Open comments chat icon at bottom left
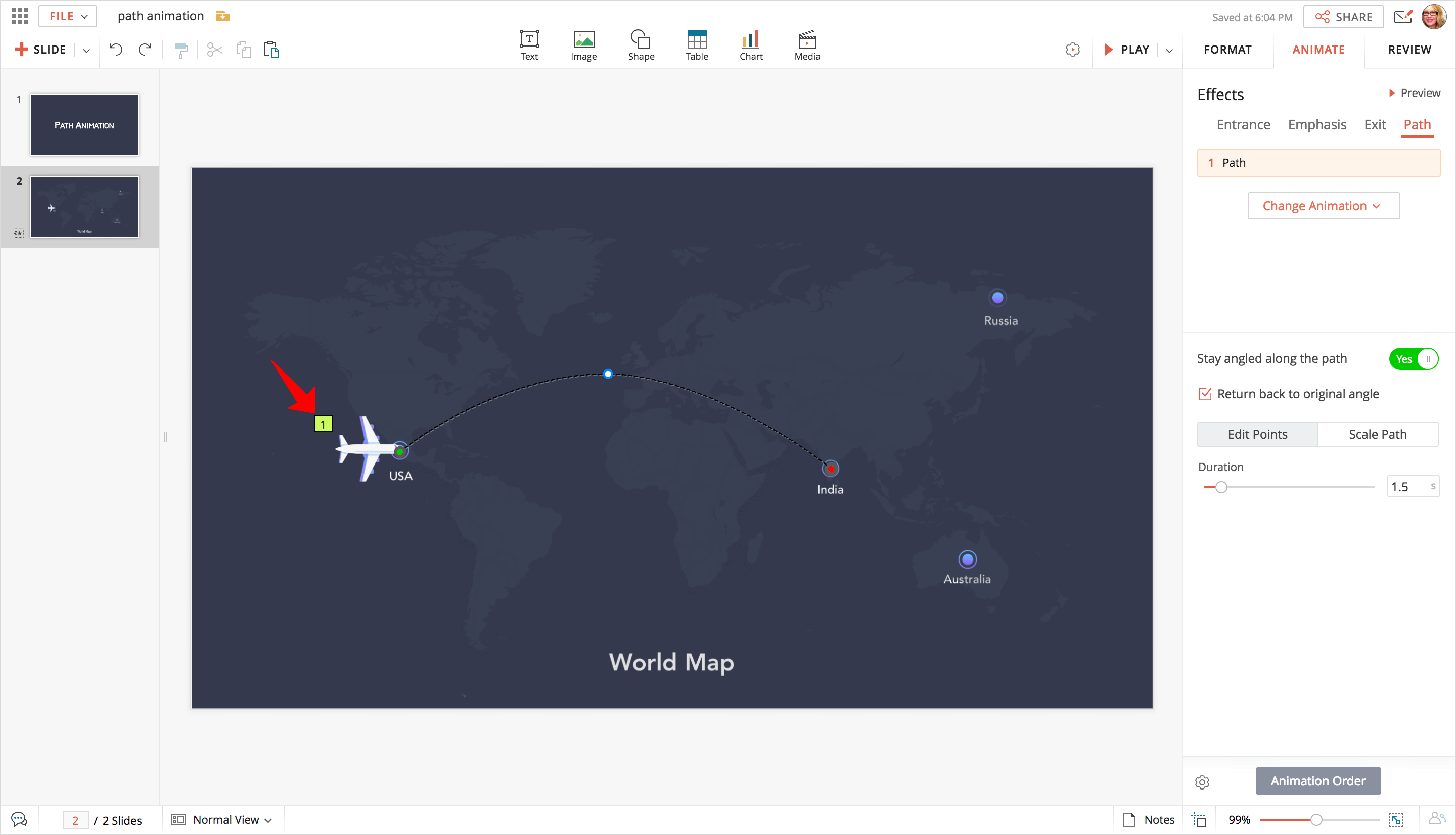The width and height of the screenshot is (1456, 835). [19, 819]
